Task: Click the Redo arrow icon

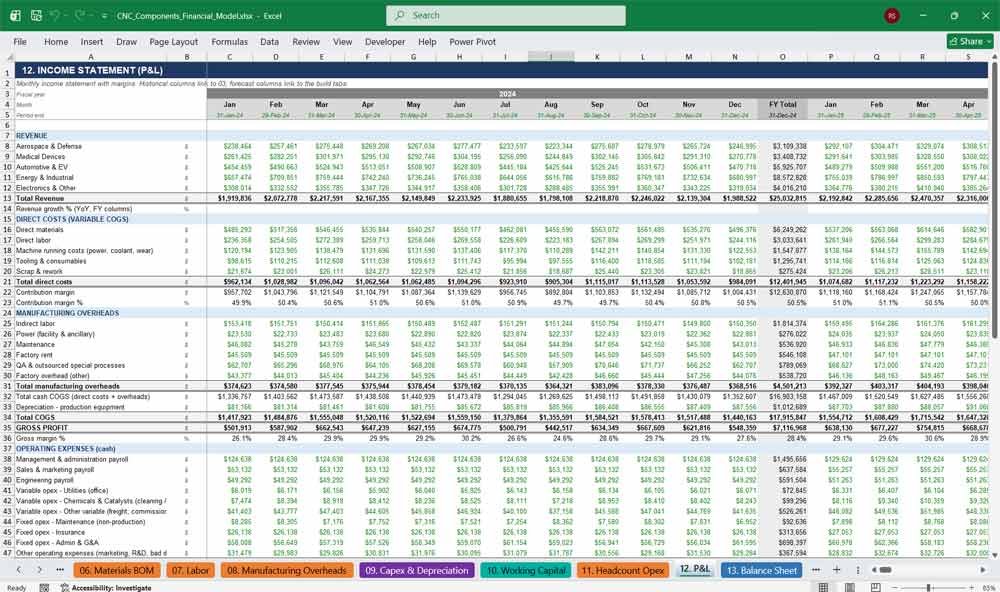Action: (x=80, y=15)
